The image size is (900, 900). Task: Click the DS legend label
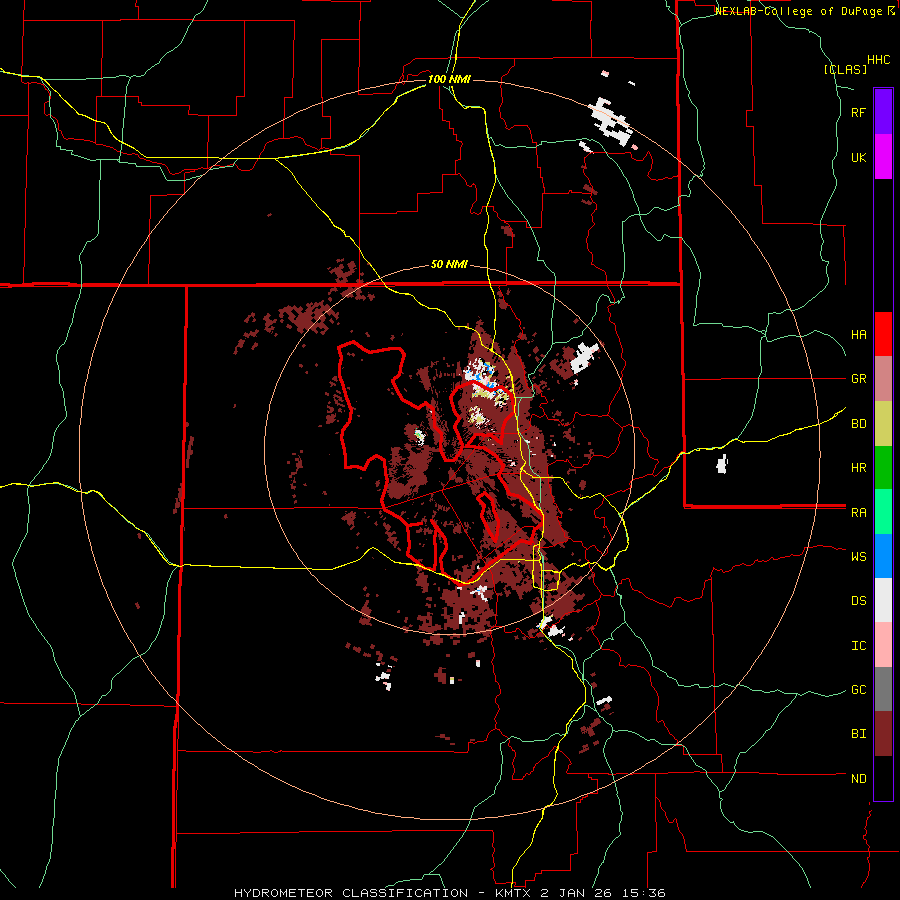click(x=858, y=601)
